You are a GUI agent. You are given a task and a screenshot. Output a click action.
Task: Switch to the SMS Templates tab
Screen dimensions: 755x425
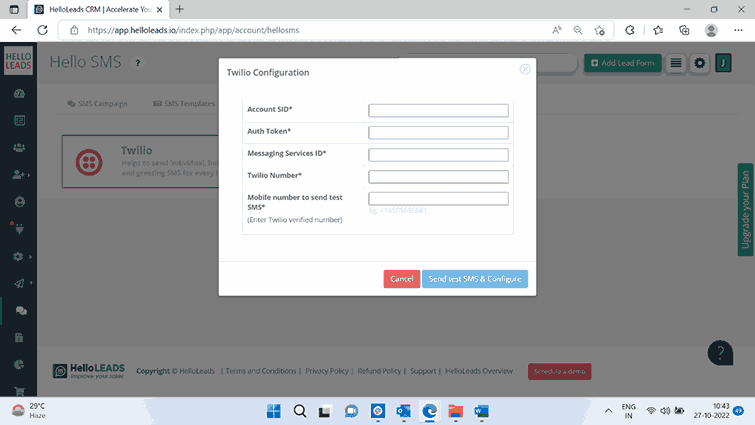pyautogui.click(x=184, y=103)
